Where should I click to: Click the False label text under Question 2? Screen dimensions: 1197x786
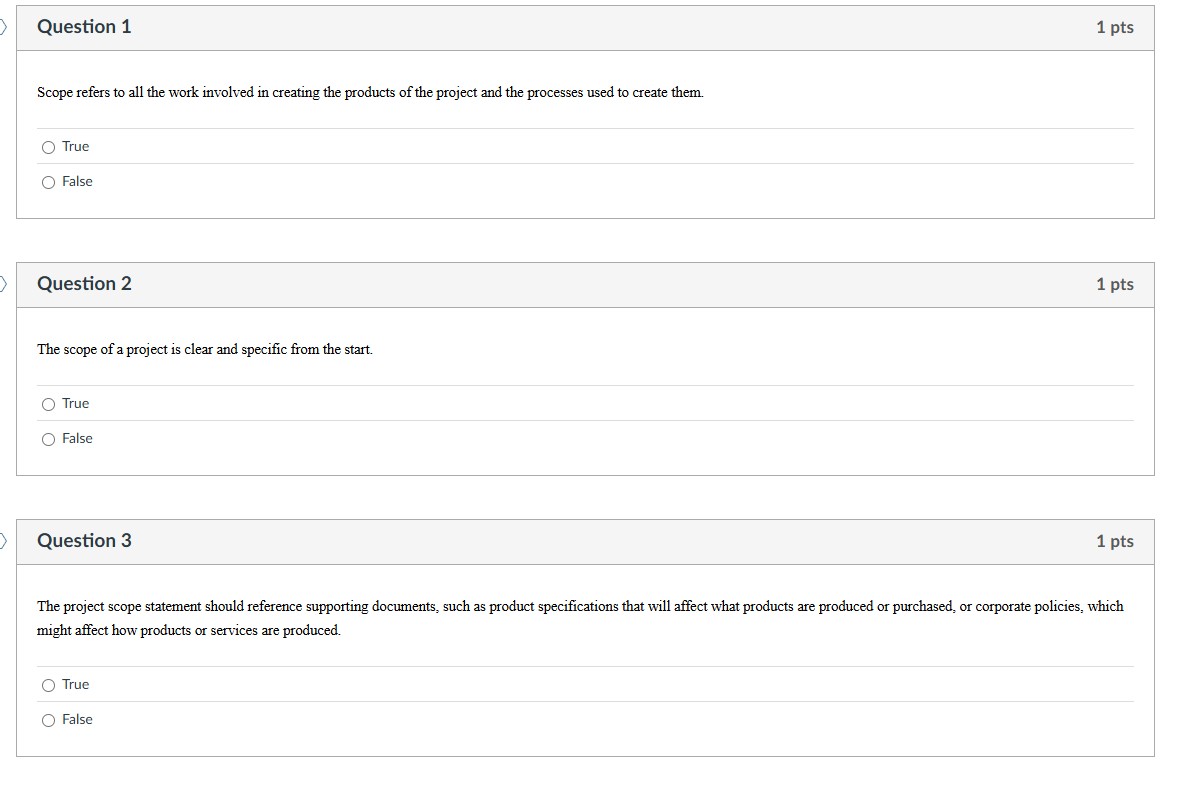(78, 438)
